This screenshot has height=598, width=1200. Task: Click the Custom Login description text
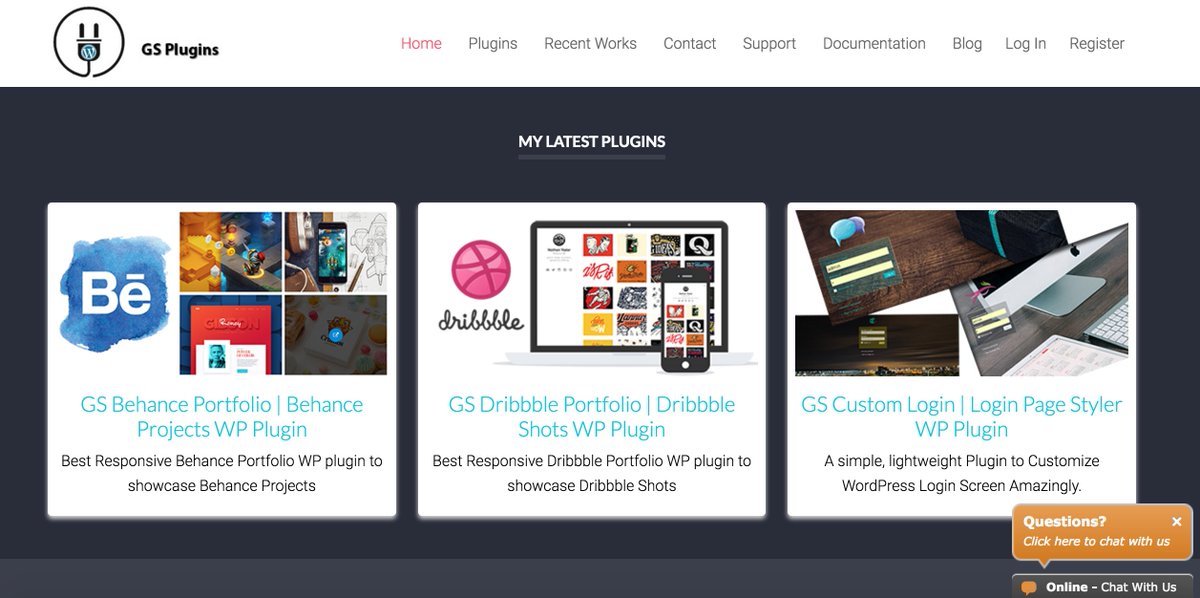point(962,473)
